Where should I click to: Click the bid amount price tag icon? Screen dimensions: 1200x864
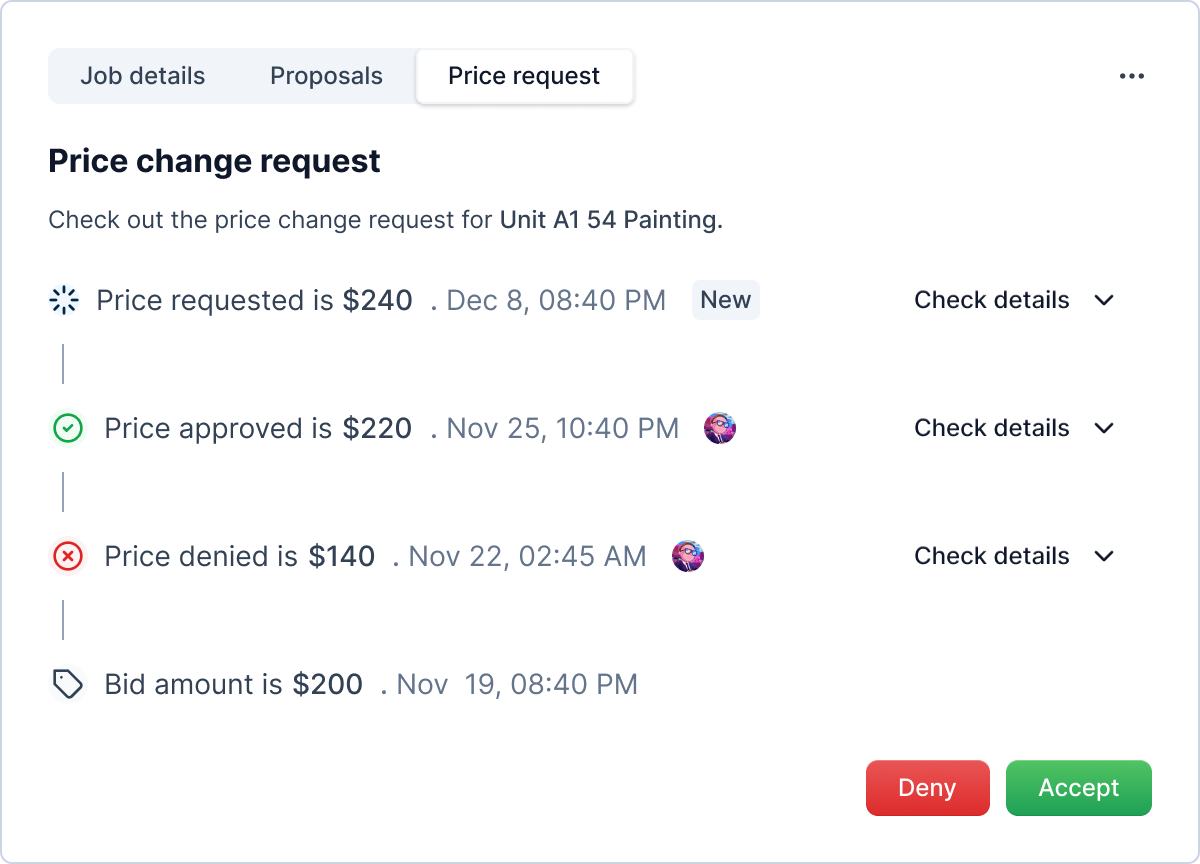coord(68,684)
